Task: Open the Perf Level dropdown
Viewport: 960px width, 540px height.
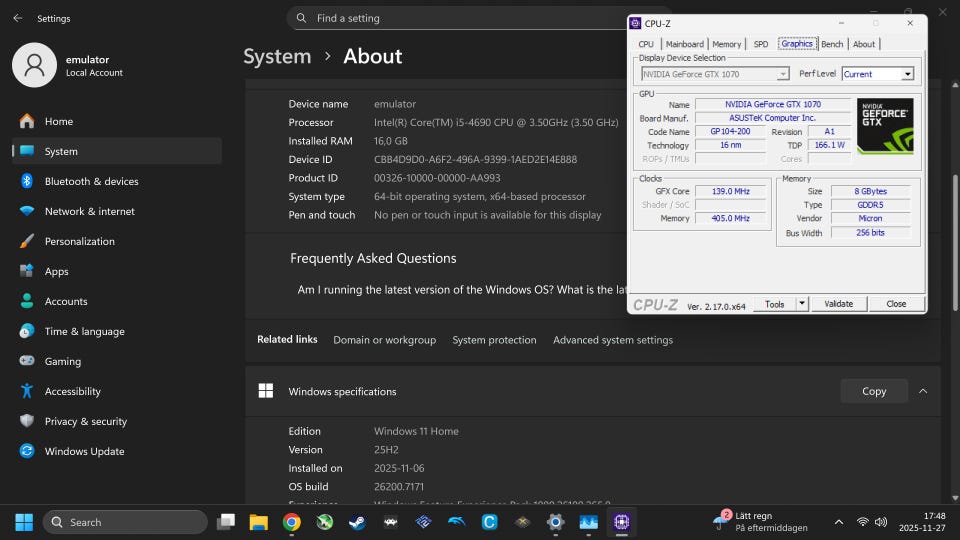Action: tap(877, 74)
